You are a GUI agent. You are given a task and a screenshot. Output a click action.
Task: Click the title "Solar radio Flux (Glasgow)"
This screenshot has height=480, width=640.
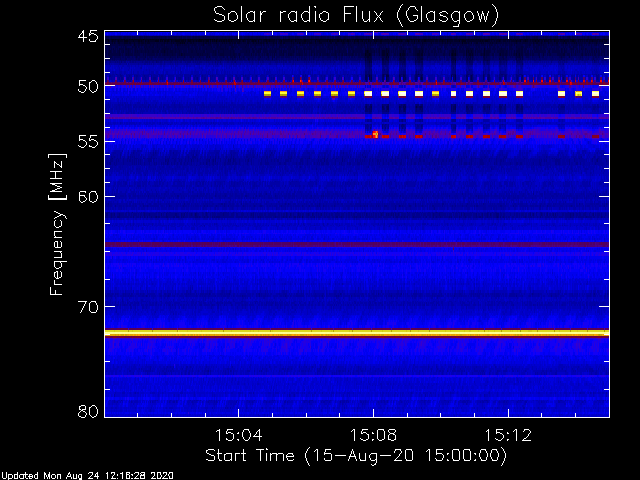356,16
